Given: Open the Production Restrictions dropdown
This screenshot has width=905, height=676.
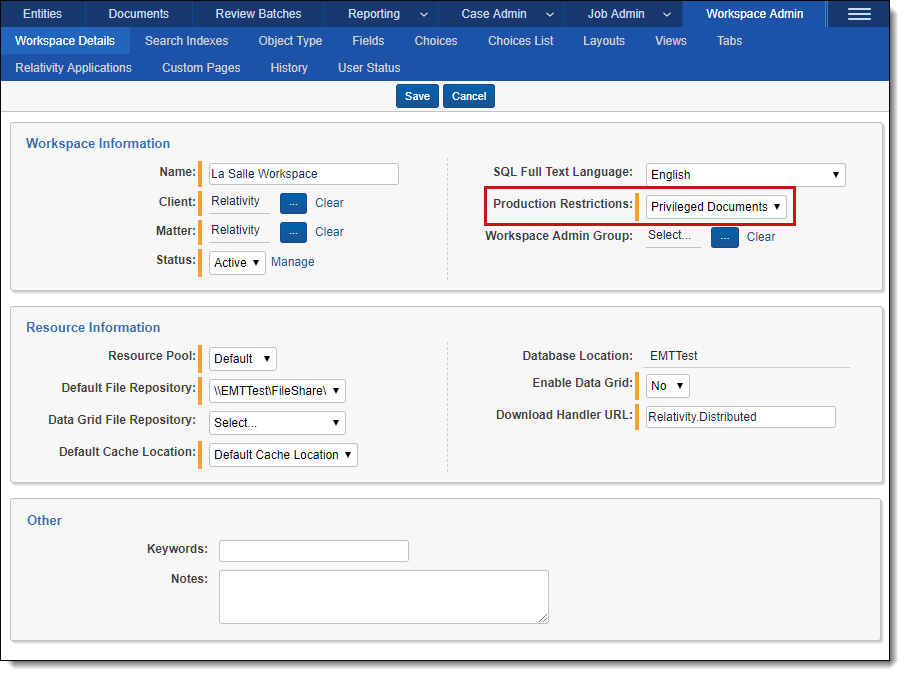Looking at the screenshot, I should pyautogui.click(x=716, y=207).
